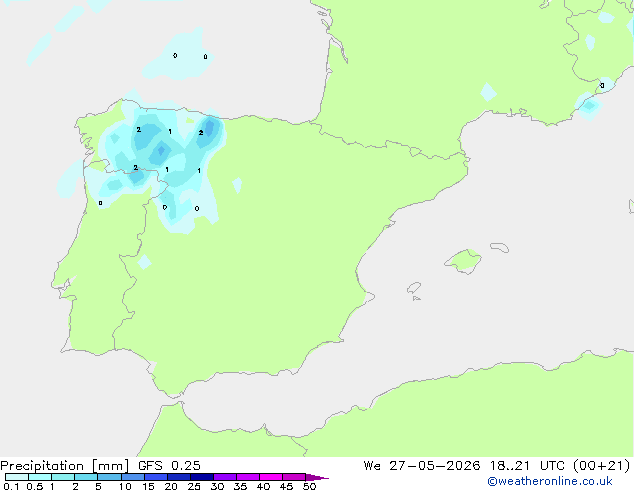This screenshot has width=634, height=490.
Task: Select the 2–5 mm legend color segment
Action: (x=86, y=477)
